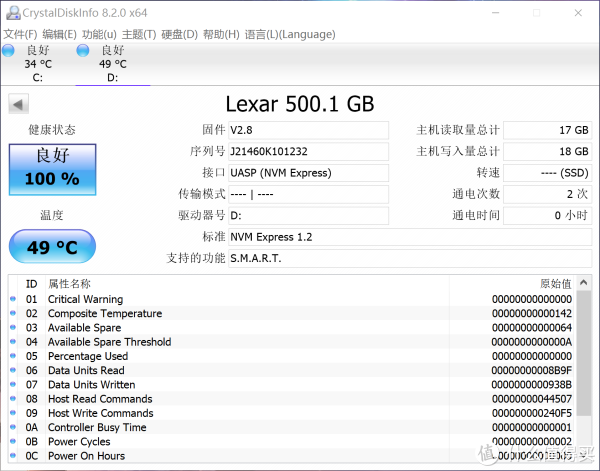Click the Lexar 500.1 GB disk title
600x471 pixels.
coord(300,104)
